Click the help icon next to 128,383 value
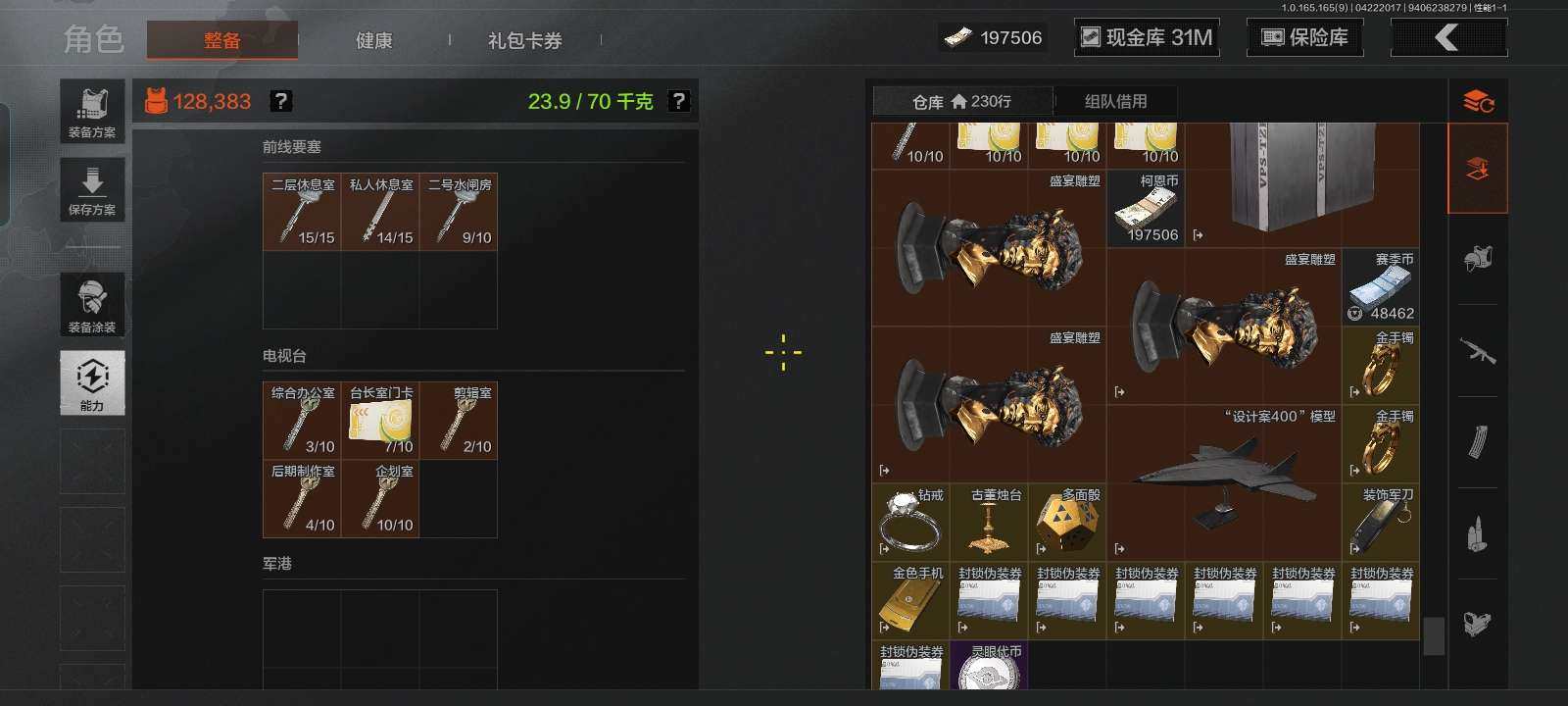1568x706 pixels. click(280, 101)
